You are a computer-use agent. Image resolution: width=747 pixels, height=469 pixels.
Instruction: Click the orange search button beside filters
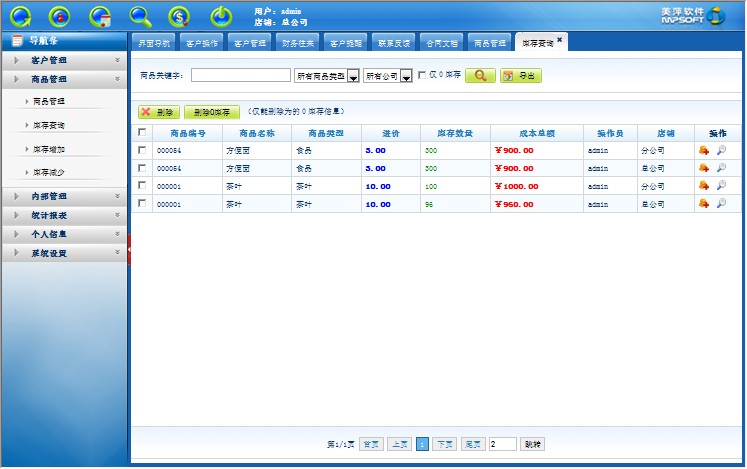480,76
